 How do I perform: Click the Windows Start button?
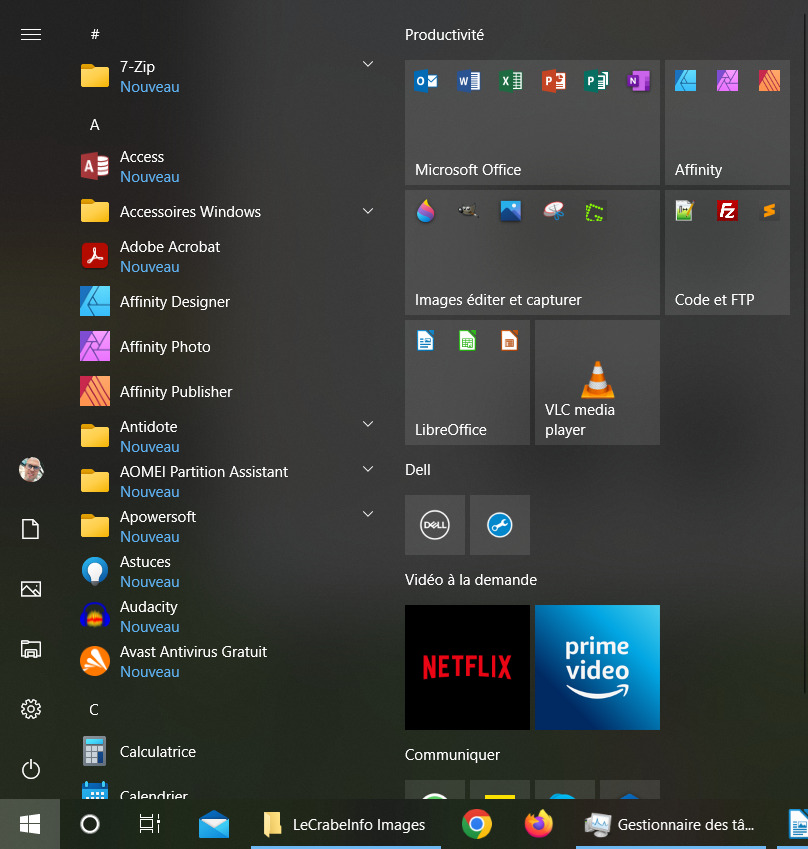pyautogui.click(x=30, y=824)
